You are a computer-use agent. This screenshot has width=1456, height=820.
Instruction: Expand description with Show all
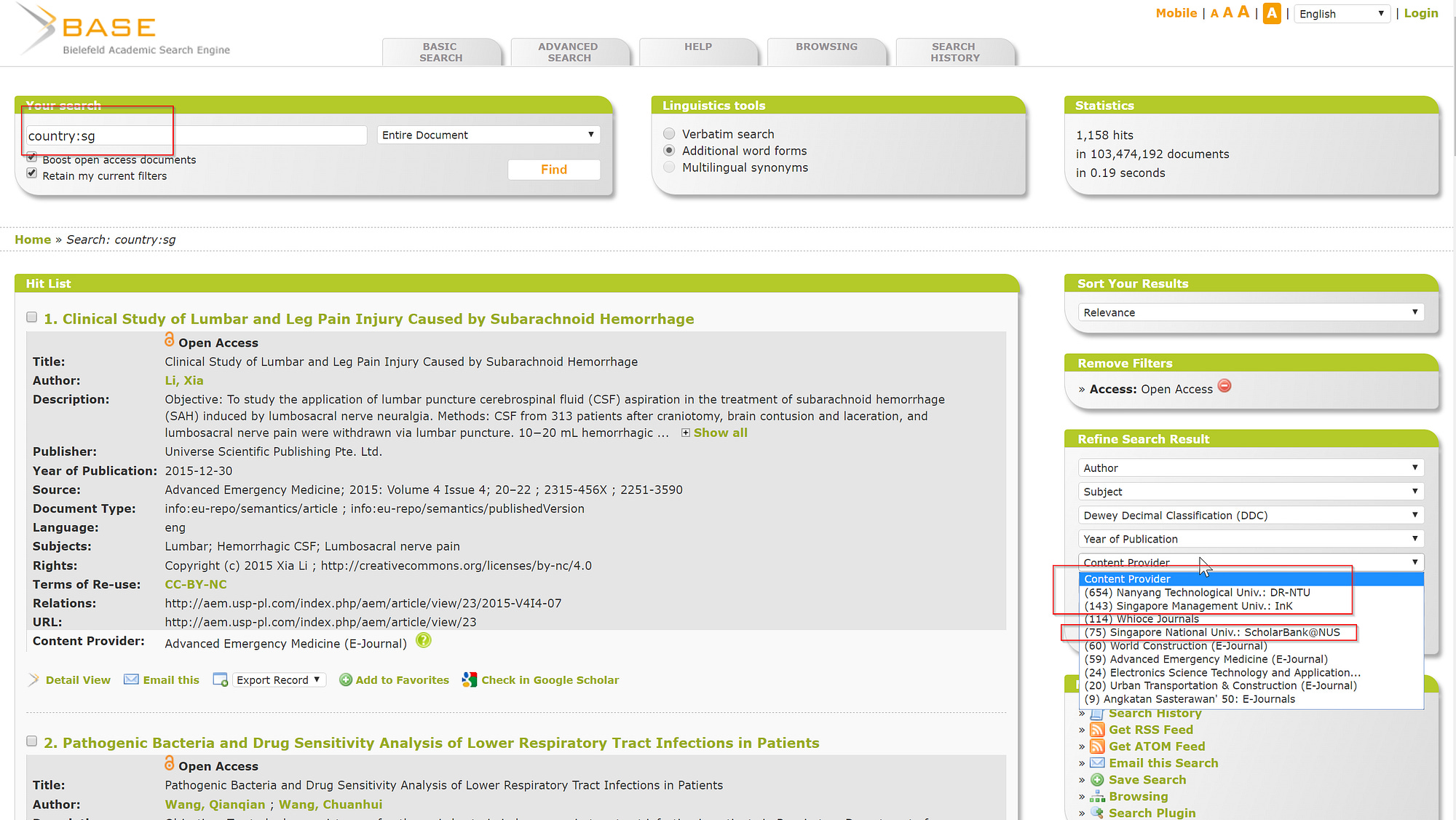(719, 433)
